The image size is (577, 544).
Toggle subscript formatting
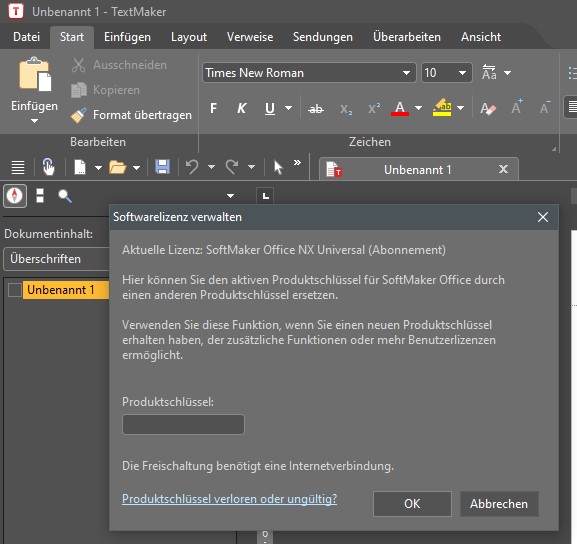tap(346, 109)
